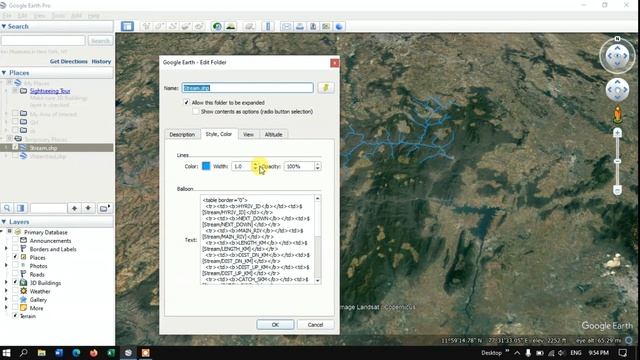Click the zoom out minus on map
This screenshot has width=640, height=360.
point(617,190)
